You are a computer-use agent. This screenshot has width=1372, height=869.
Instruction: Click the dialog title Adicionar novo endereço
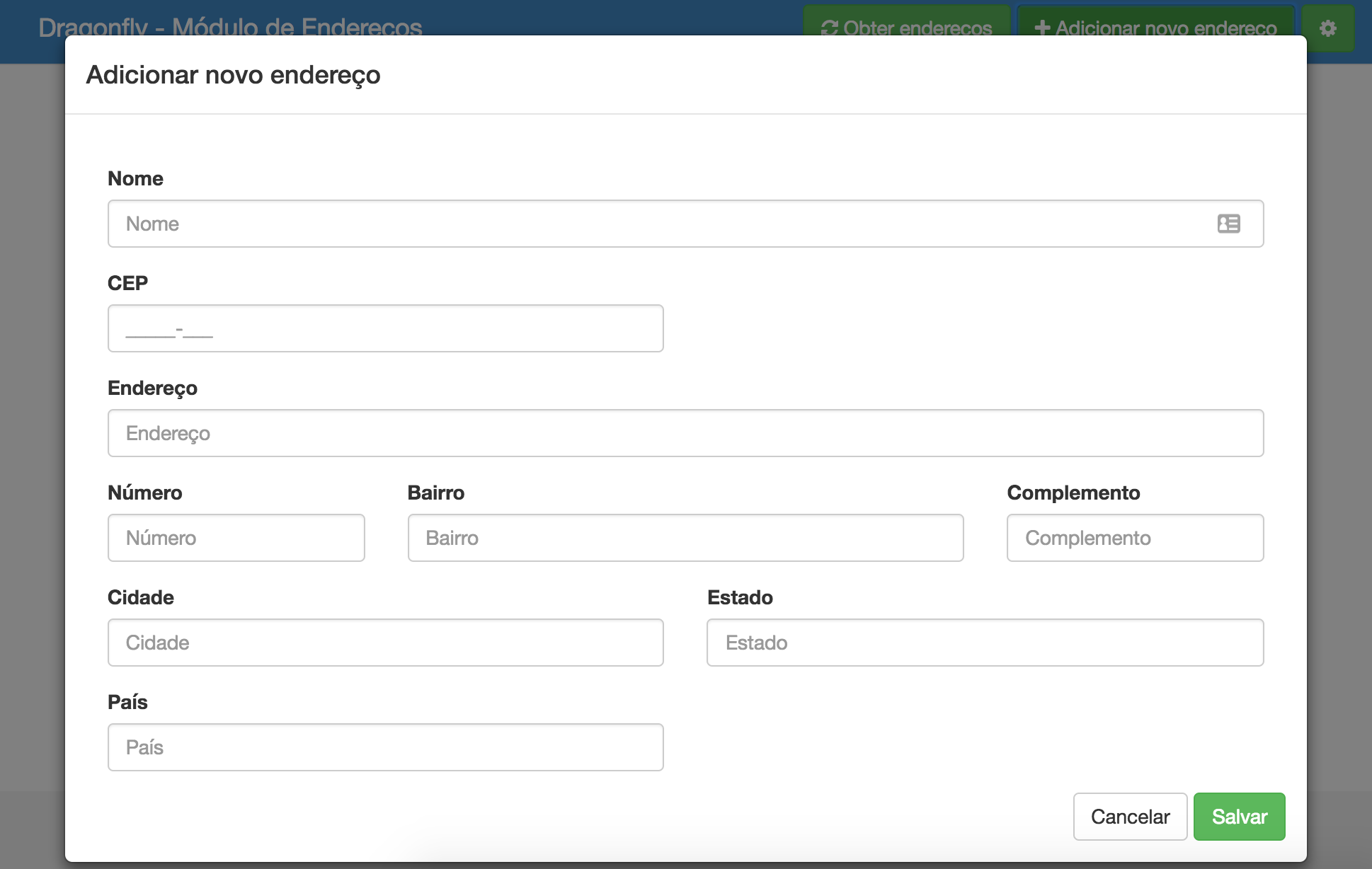233,75
